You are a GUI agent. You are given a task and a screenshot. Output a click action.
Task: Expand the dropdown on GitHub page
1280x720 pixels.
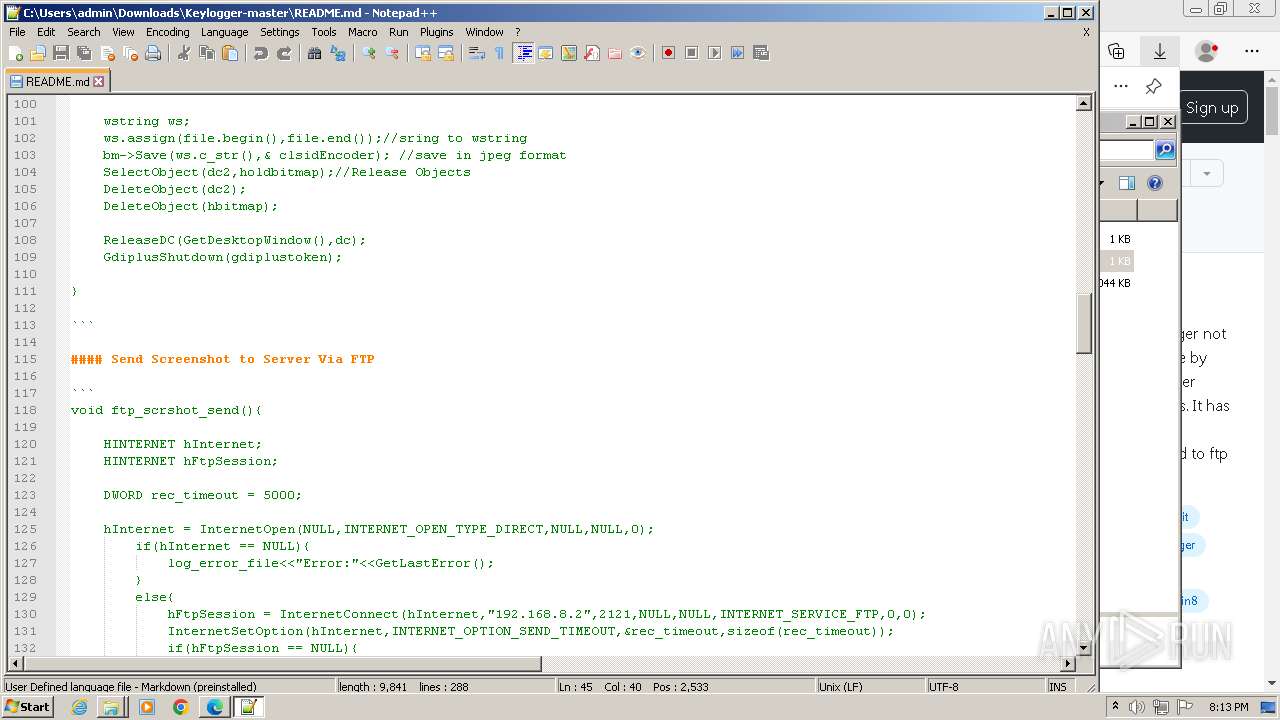pos(1207,174)
